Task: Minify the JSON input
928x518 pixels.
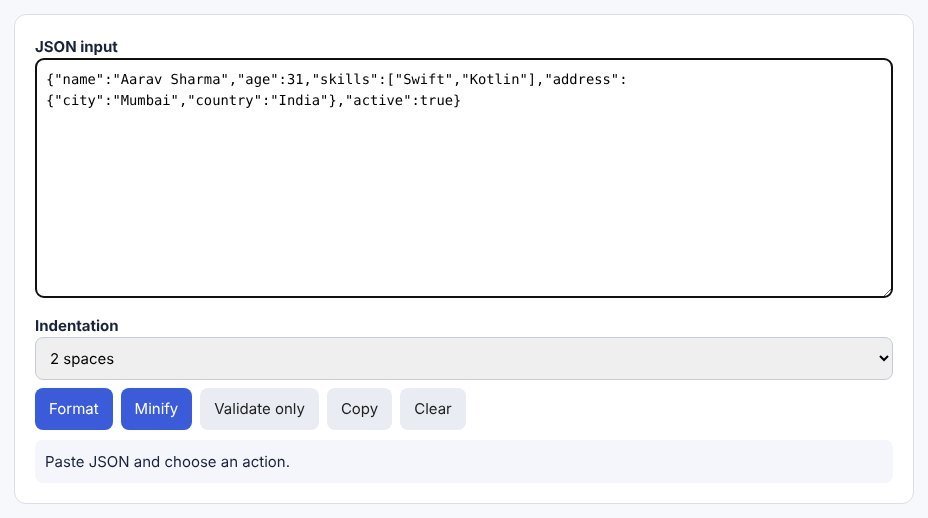Action: click(x=156, y=409)
